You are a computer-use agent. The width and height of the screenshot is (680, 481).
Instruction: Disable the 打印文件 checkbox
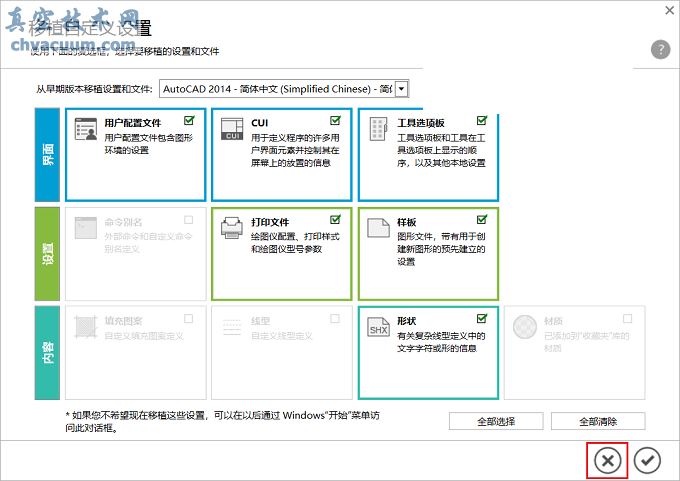[x=336, y=219]
